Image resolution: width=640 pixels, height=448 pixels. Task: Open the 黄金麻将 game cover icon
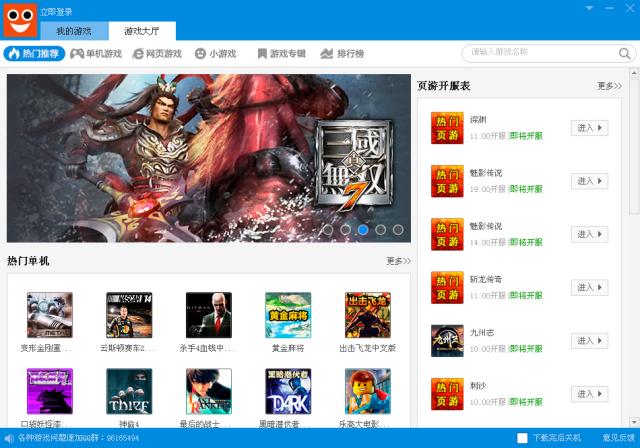click(x=288, y=315)
